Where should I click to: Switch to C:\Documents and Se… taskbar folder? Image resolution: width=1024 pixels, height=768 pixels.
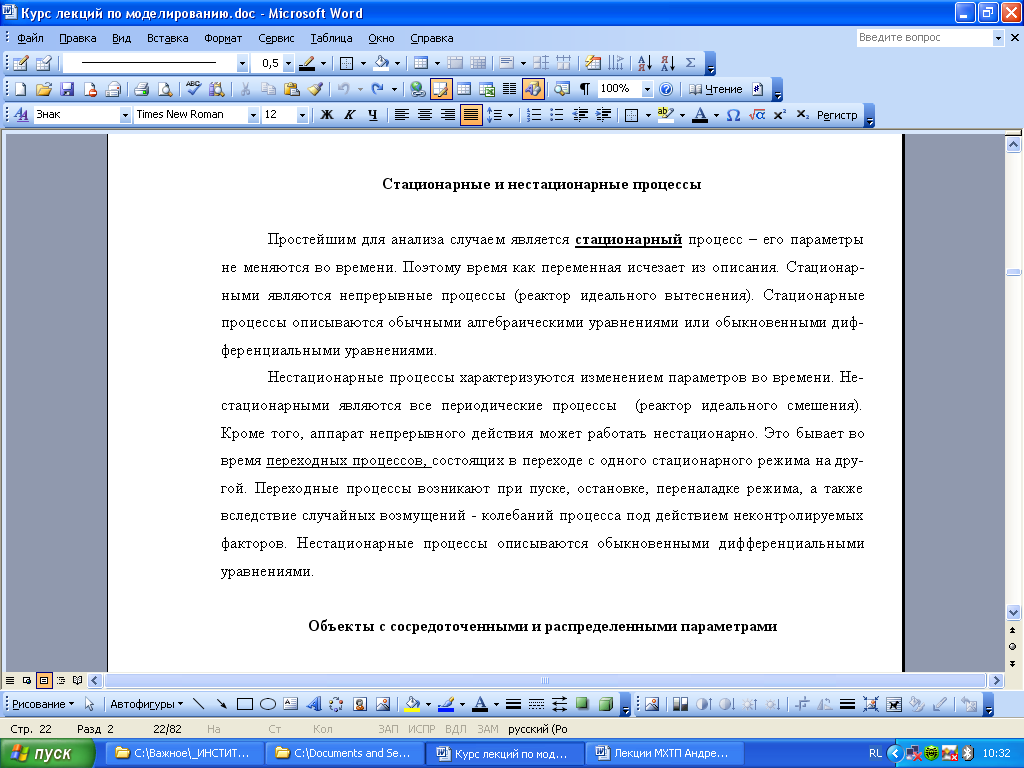click(x=345, y=754)
